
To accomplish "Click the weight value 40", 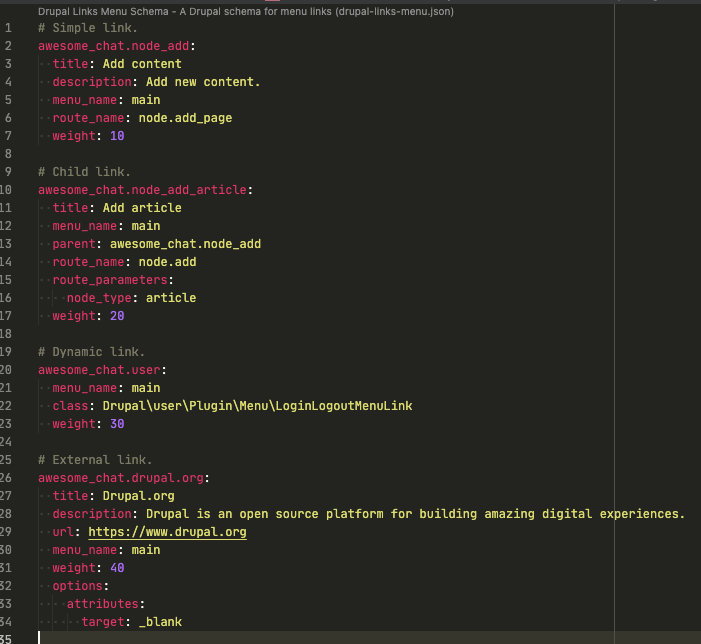I will [x=117, y=568].
